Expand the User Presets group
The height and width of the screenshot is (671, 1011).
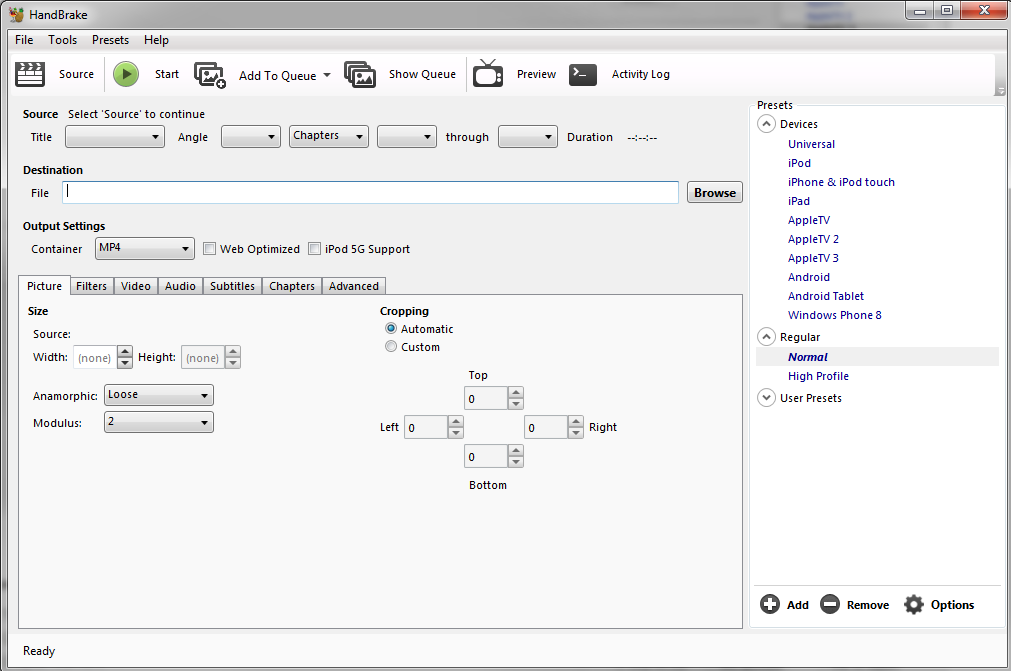click(766, 398)
